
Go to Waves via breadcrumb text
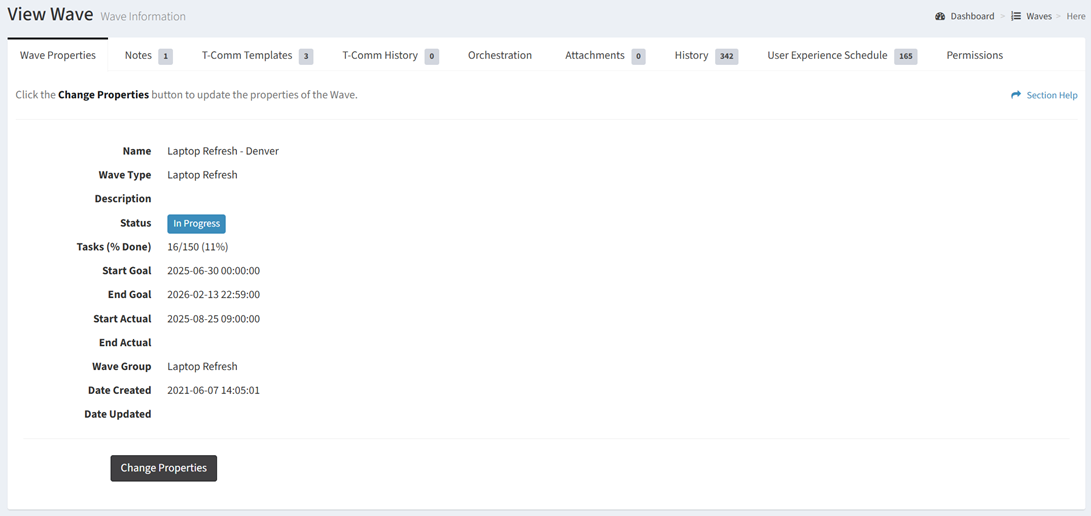[1038, 17]
